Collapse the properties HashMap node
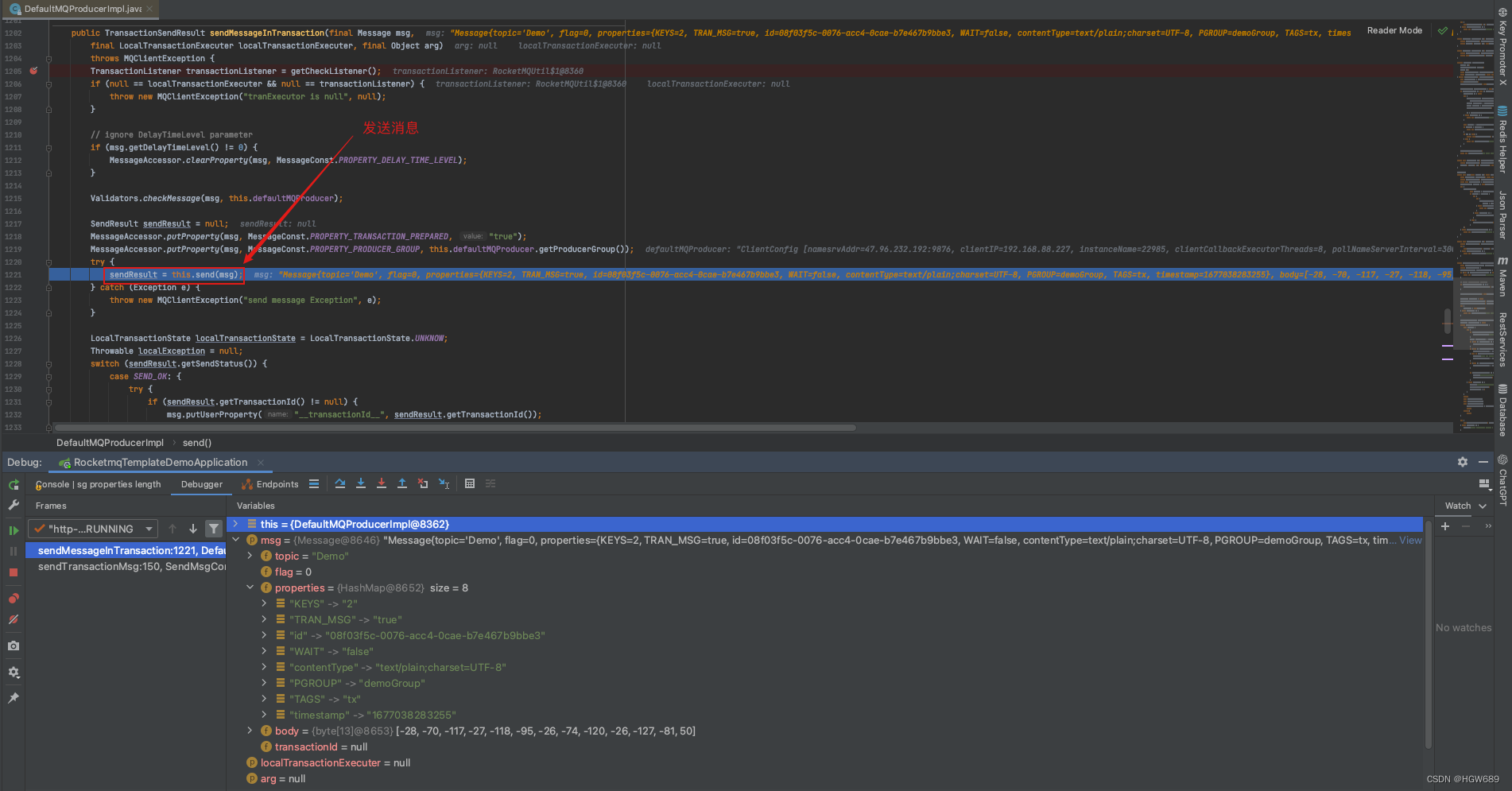Image resolution: width=1512 pixels, height=791 pixels. pos(250,587)
